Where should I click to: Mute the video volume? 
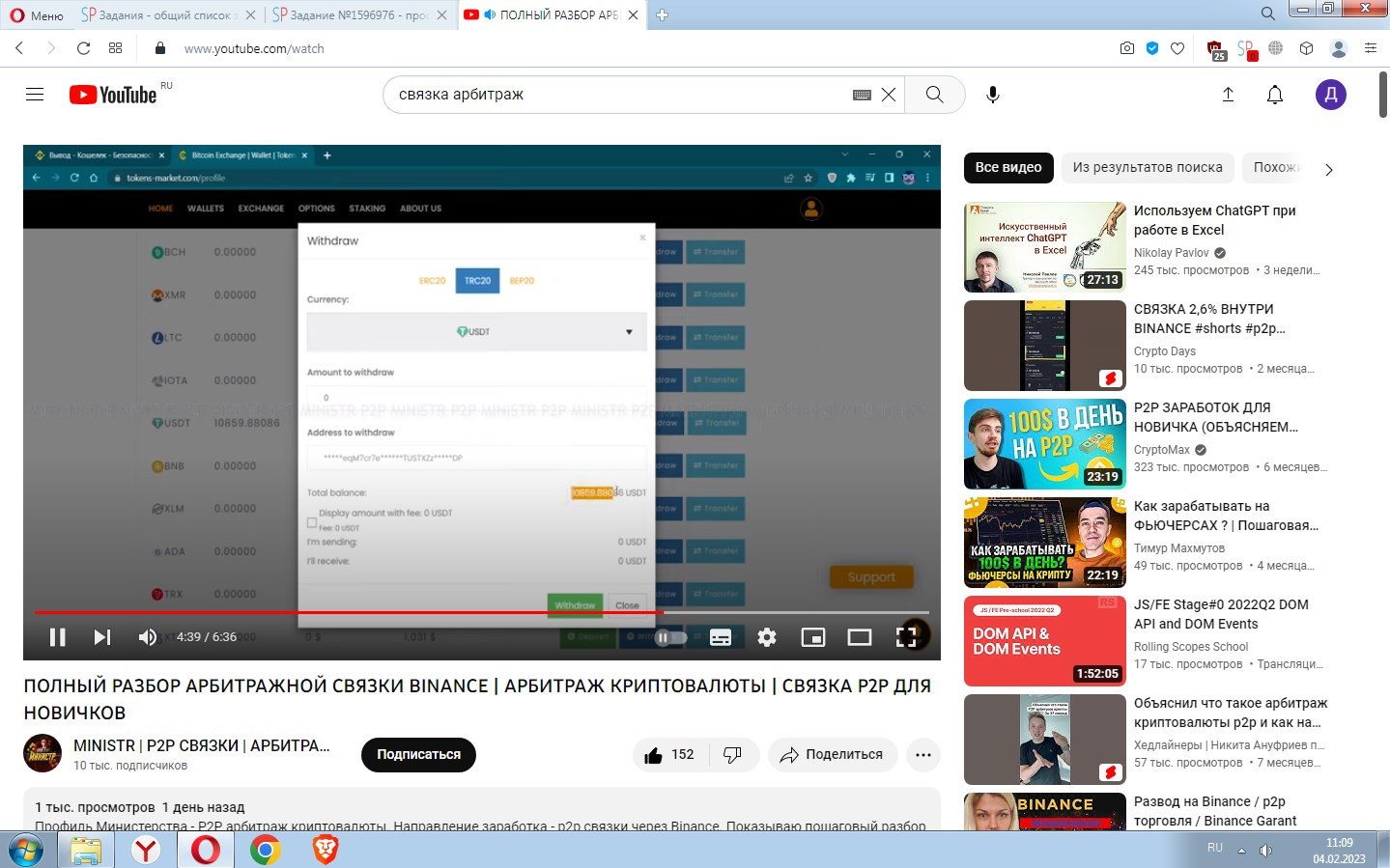tap(148, 637)
